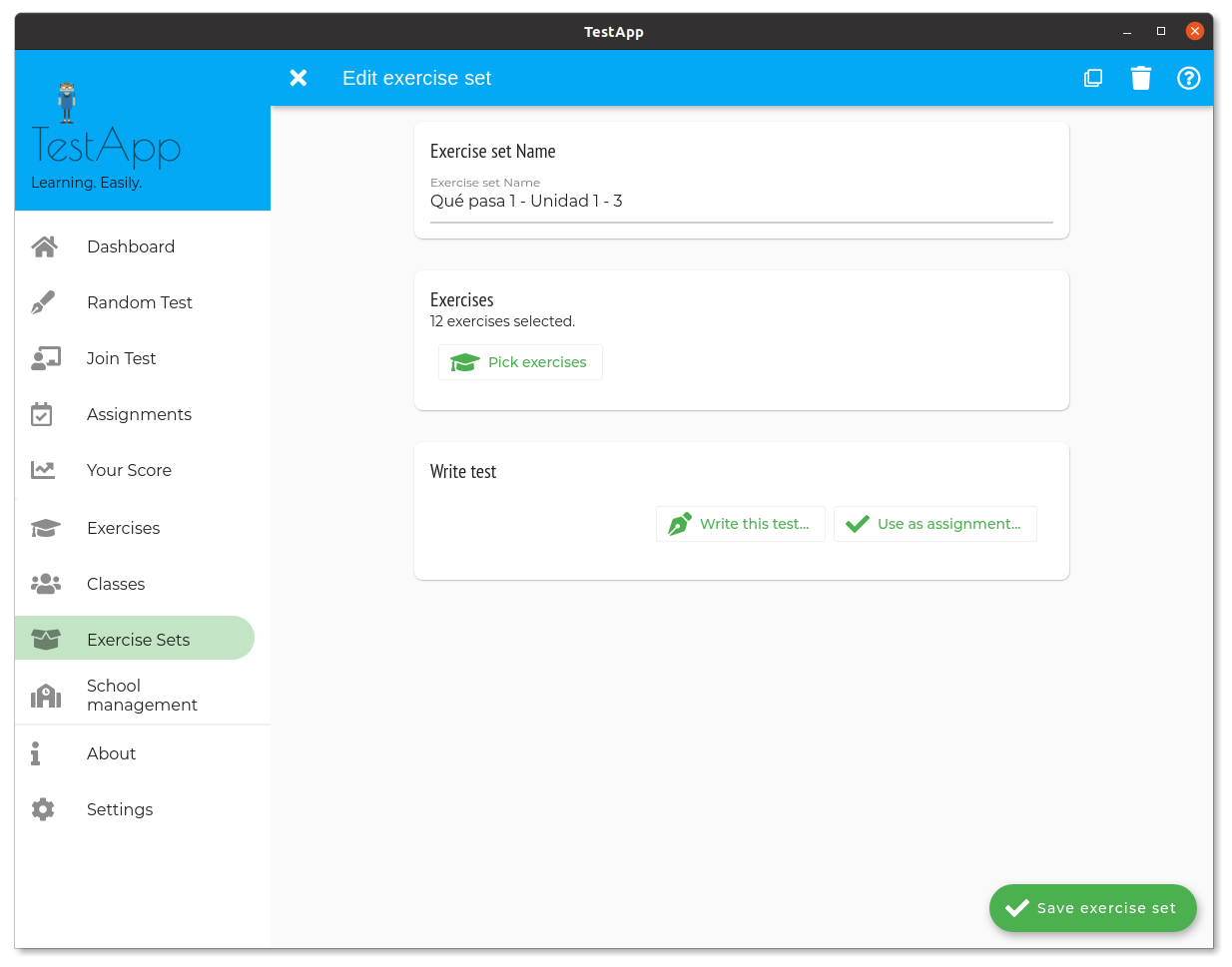The image size is (1232, 967).
Task: Click the duplicate exercise set icon
Action: [1093, 78]
